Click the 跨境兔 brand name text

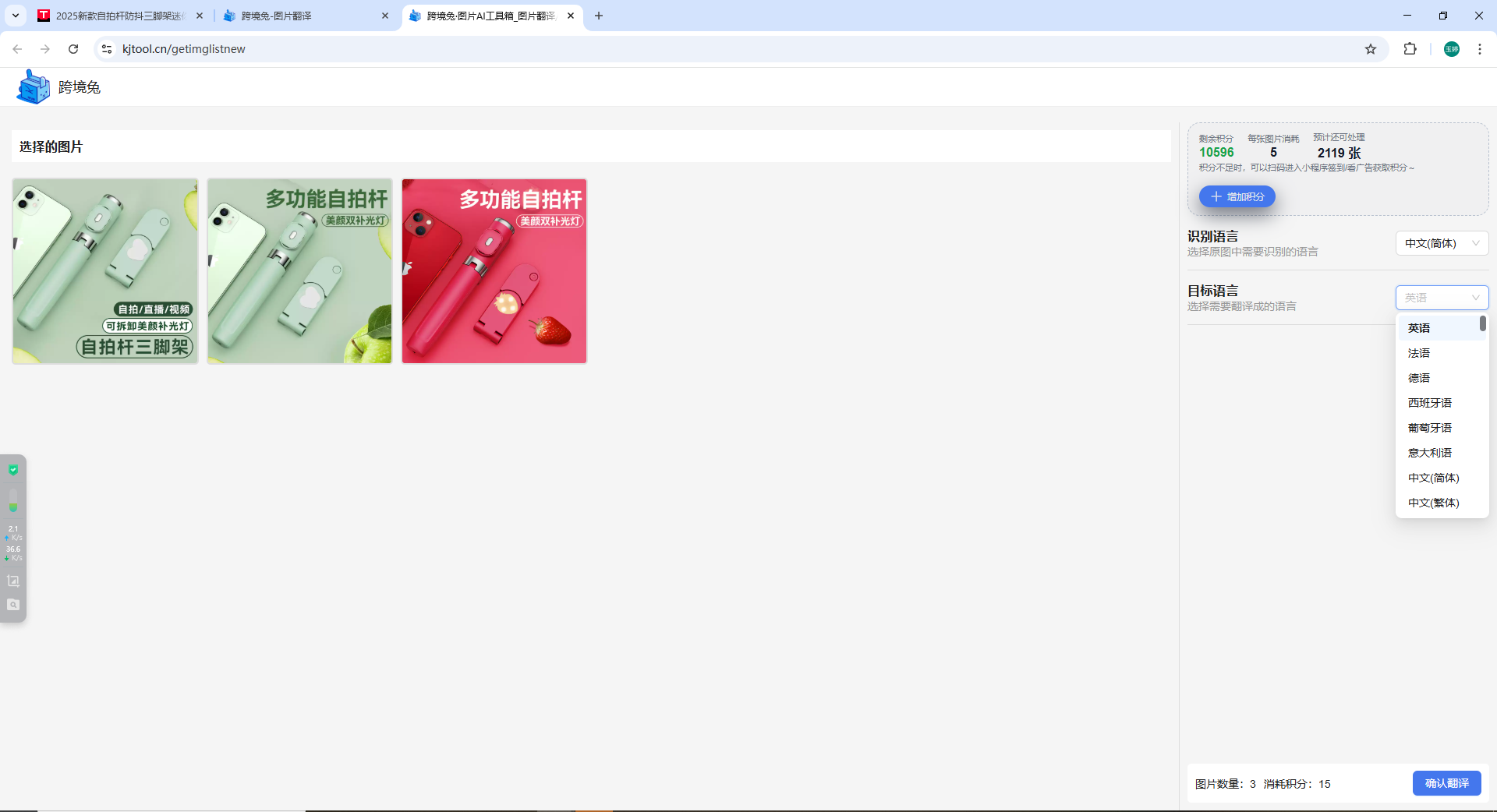[80, 87]
